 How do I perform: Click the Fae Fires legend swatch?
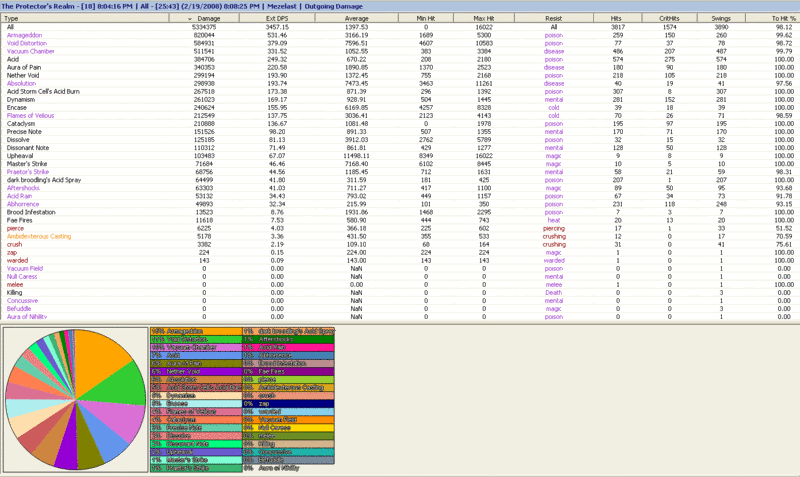pos(288,371)
